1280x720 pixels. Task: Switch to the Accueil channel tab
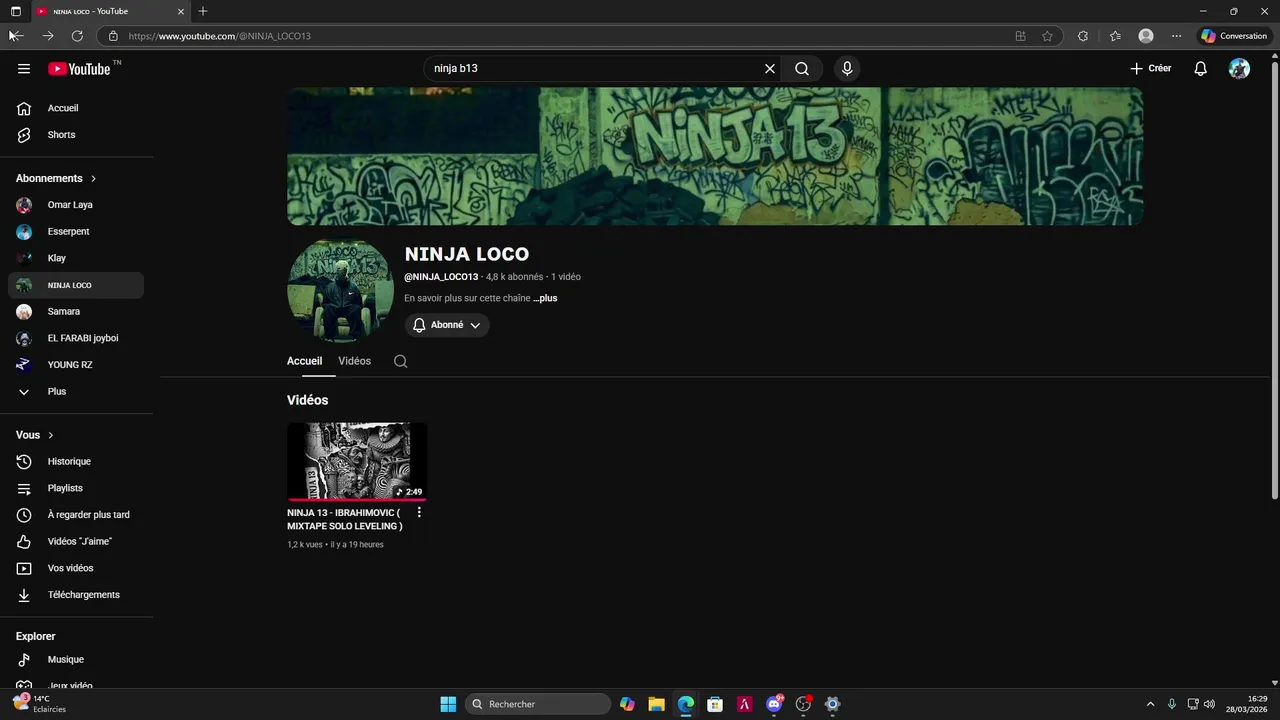point(304,361)
